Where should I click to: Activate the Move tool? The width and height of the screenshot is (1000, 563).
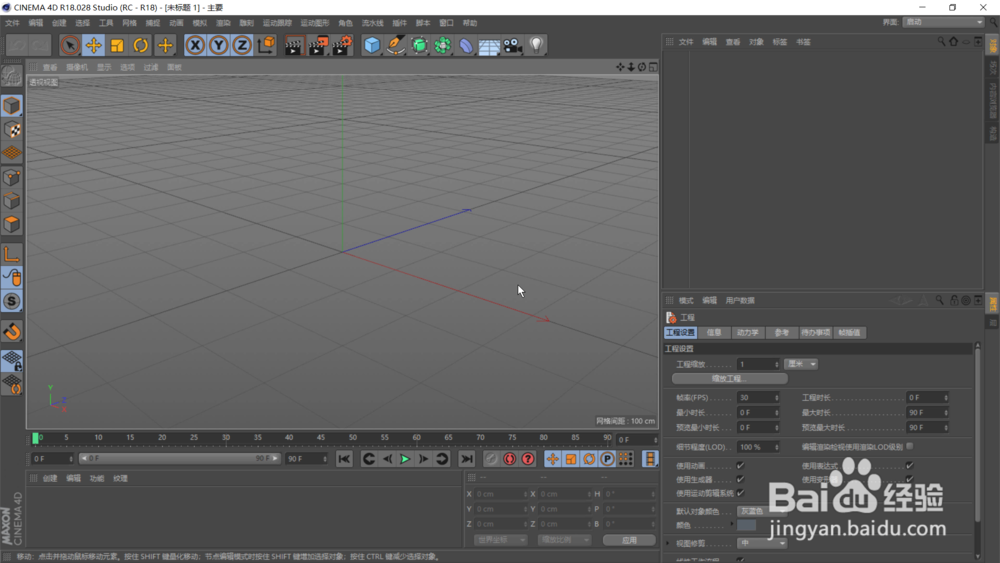pos(94,45)
